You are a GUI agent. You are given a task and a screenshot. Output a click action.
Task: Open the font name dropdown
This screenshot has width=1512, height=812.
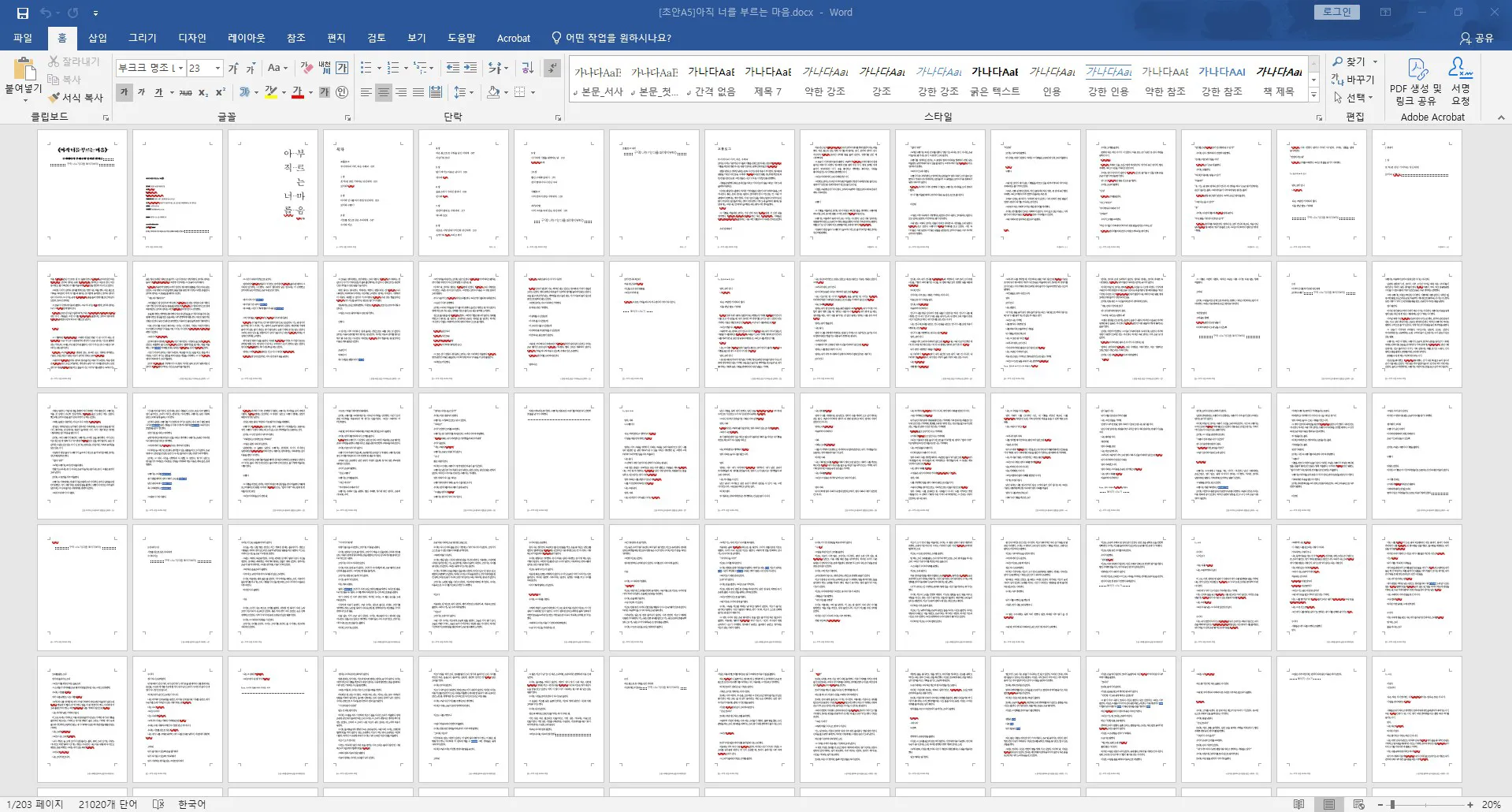180,69
